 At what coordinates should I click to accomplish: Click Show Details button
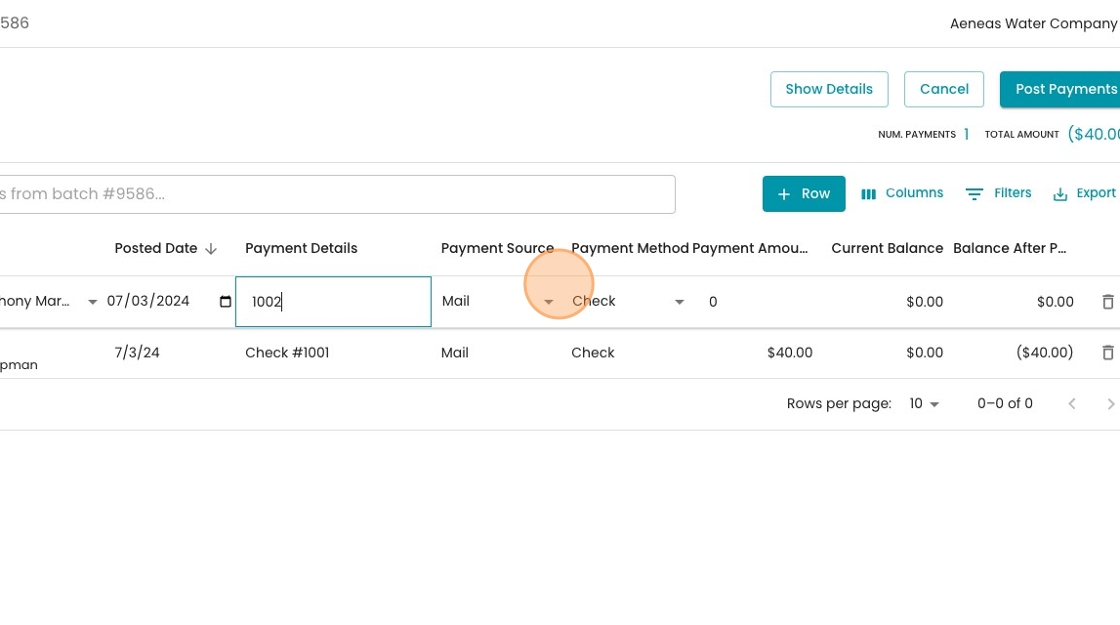[x=829, y=89]
